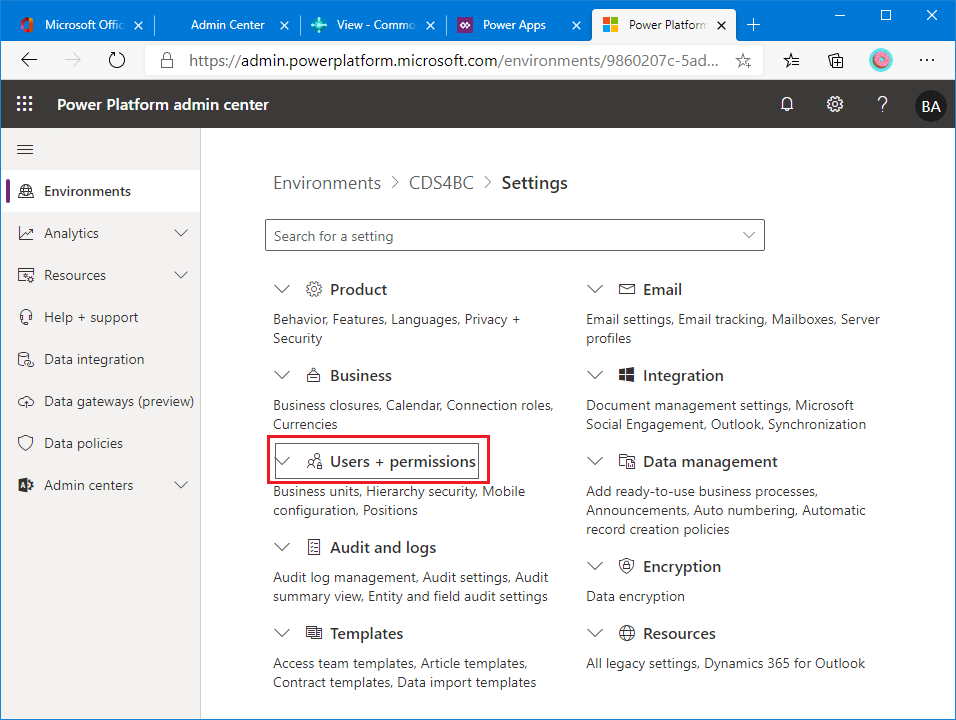Click the Analytics chart icon in sidebar
The image size is (956, 720).
[26, 233]
